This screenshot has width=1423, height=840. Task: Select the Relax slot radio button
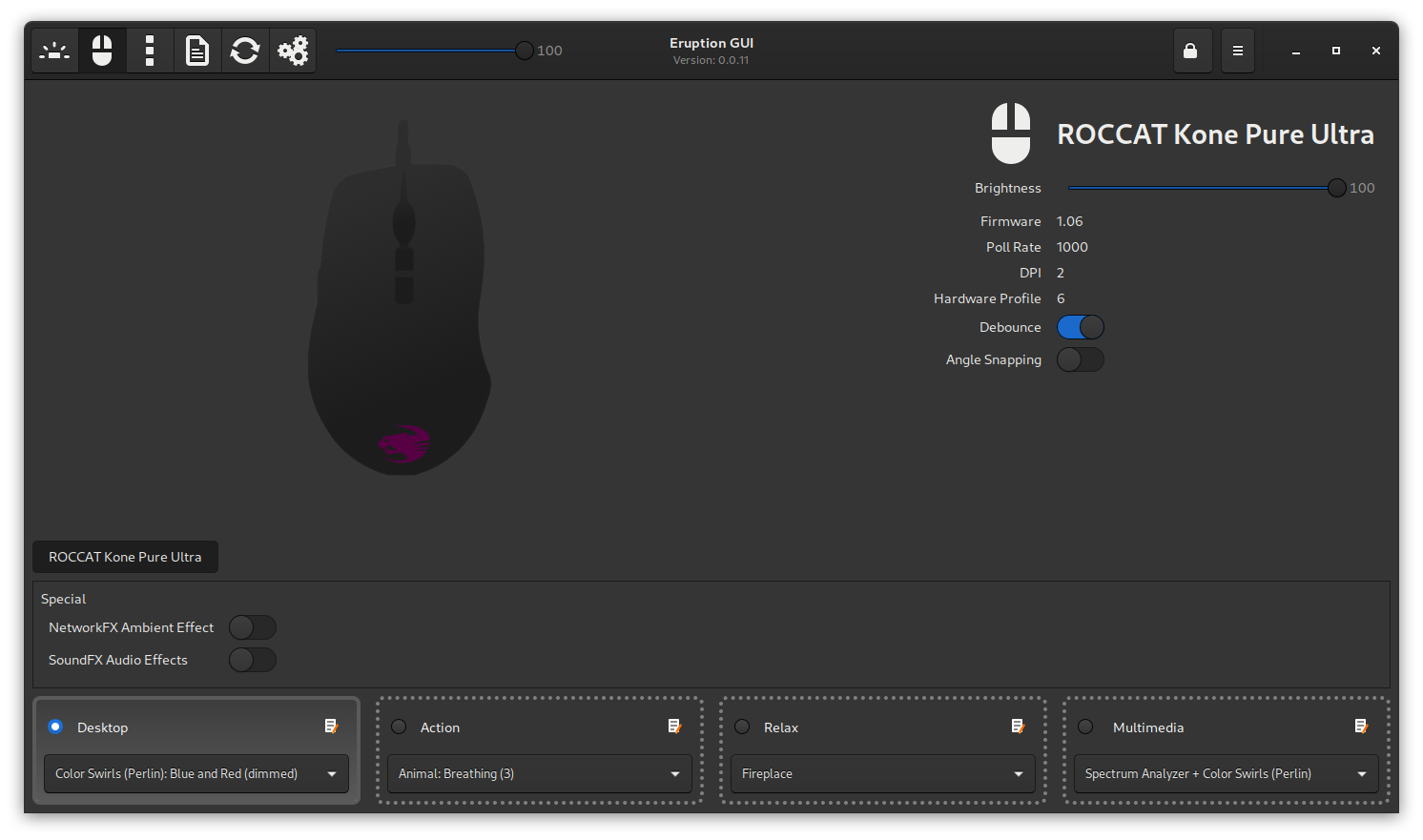point(742,727)
